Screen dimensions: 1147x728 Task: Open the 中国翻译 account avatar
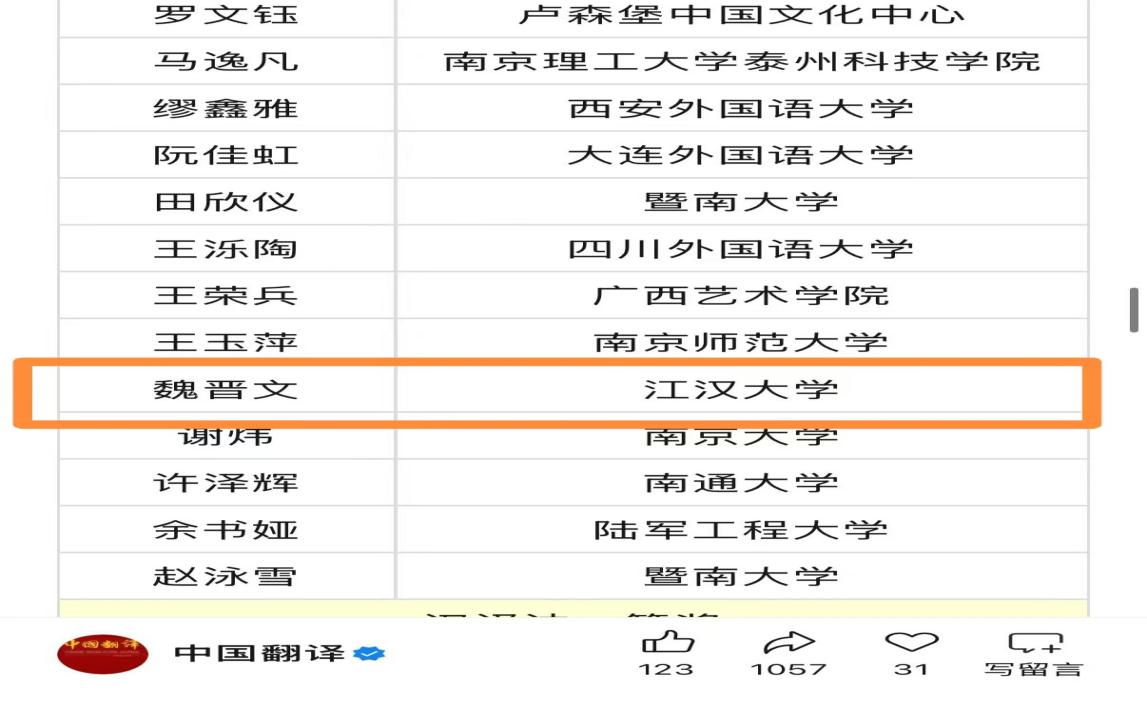pyautogui.click(x=102, y=653)
